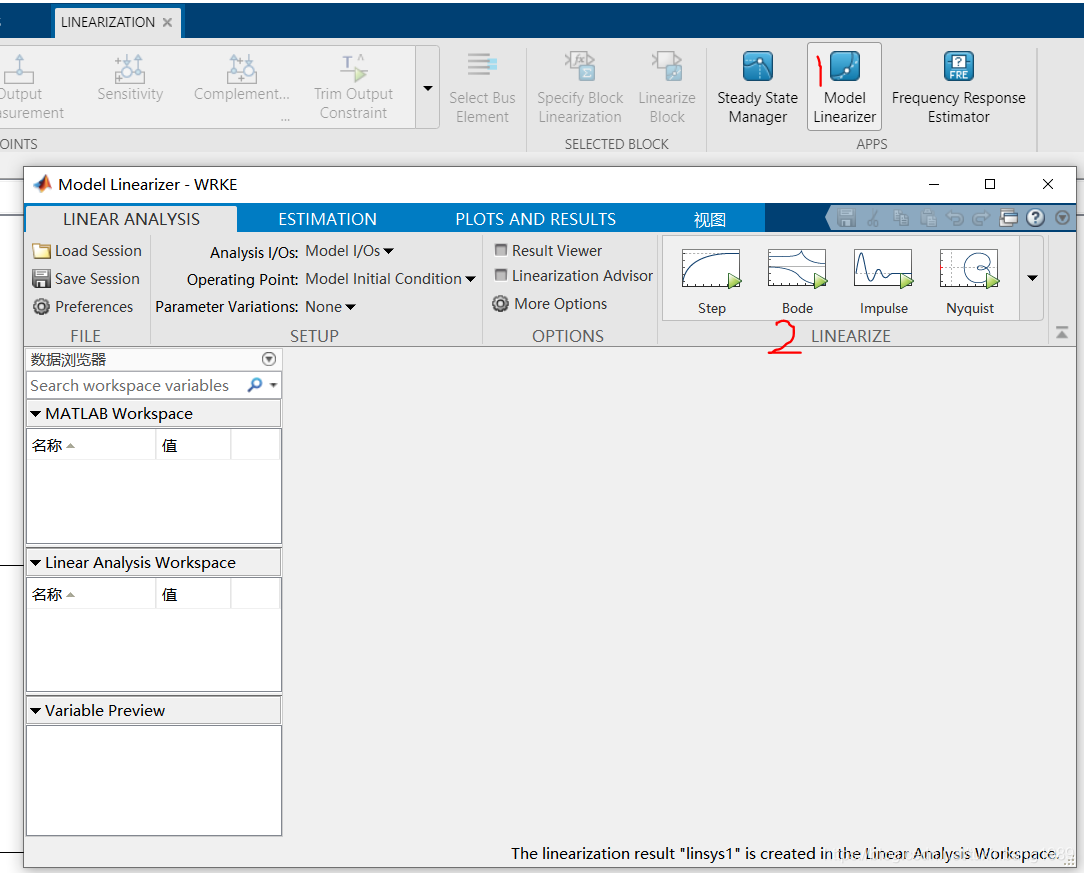Open the Model Linearizer app
This screenshot has width=1084, height=873.
point(844,85)
